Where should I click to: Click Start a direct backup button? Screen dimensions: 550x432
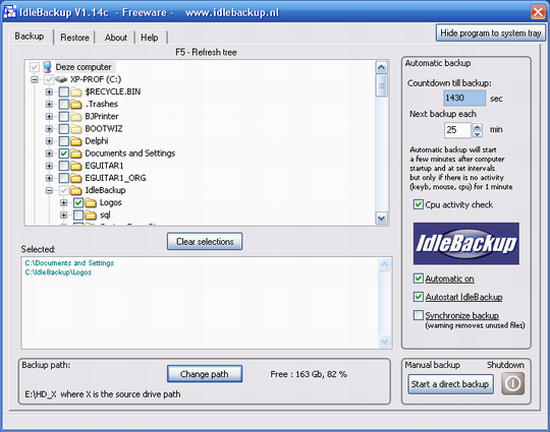450,384
